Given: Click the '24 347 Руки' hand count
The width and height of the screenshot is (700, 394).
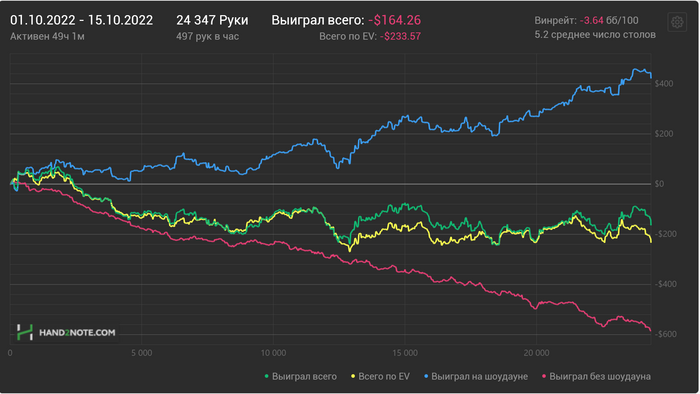Looking at the screenshot, I should point(212,21).
